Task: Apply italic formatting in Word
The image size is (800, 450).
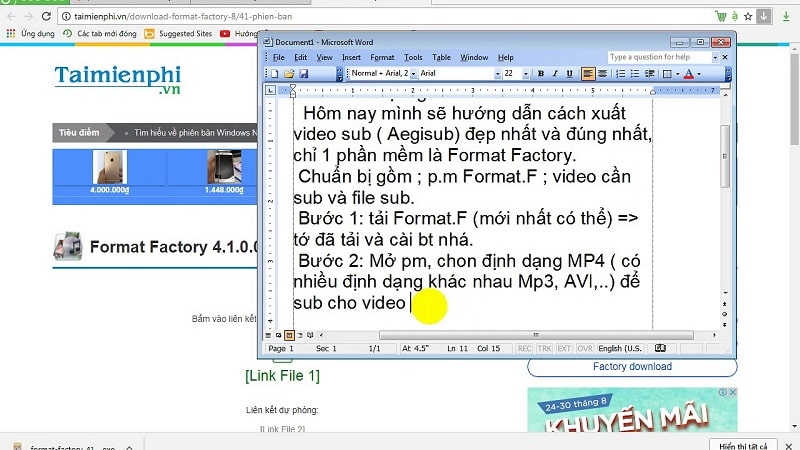Action: (555, 74)
